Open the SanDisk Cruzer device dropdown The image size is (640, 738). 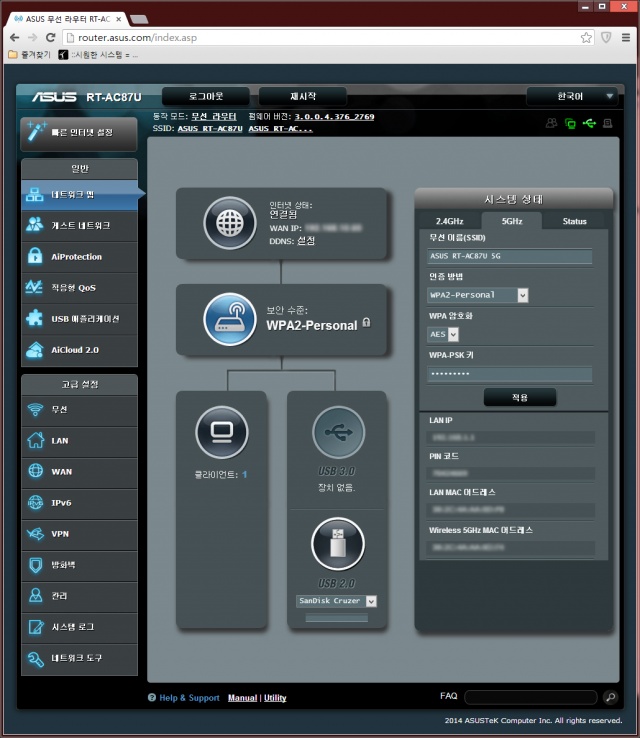(336, 601)
